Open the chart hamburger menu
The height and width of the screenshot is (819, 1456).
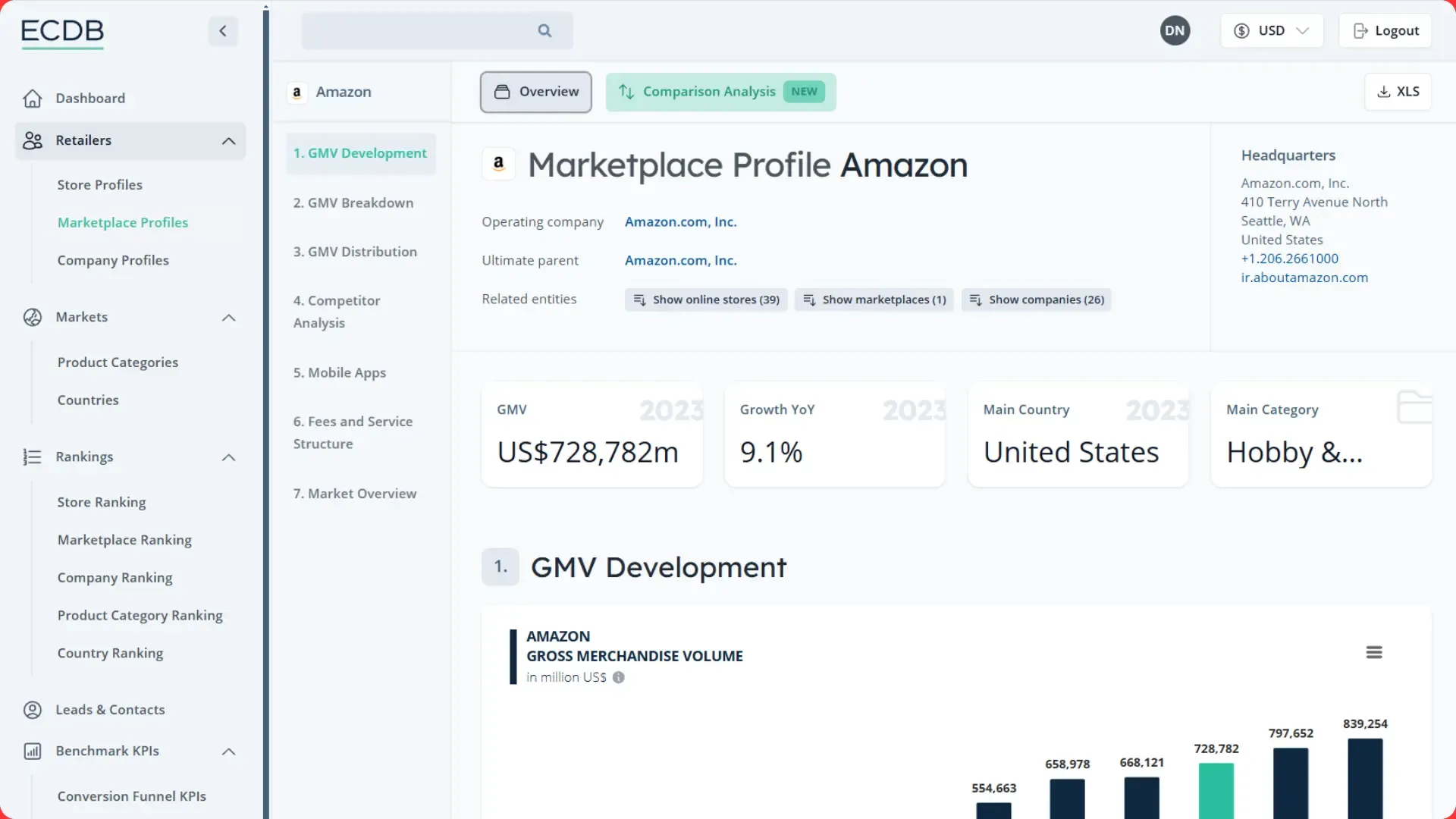coord(1374,652)
